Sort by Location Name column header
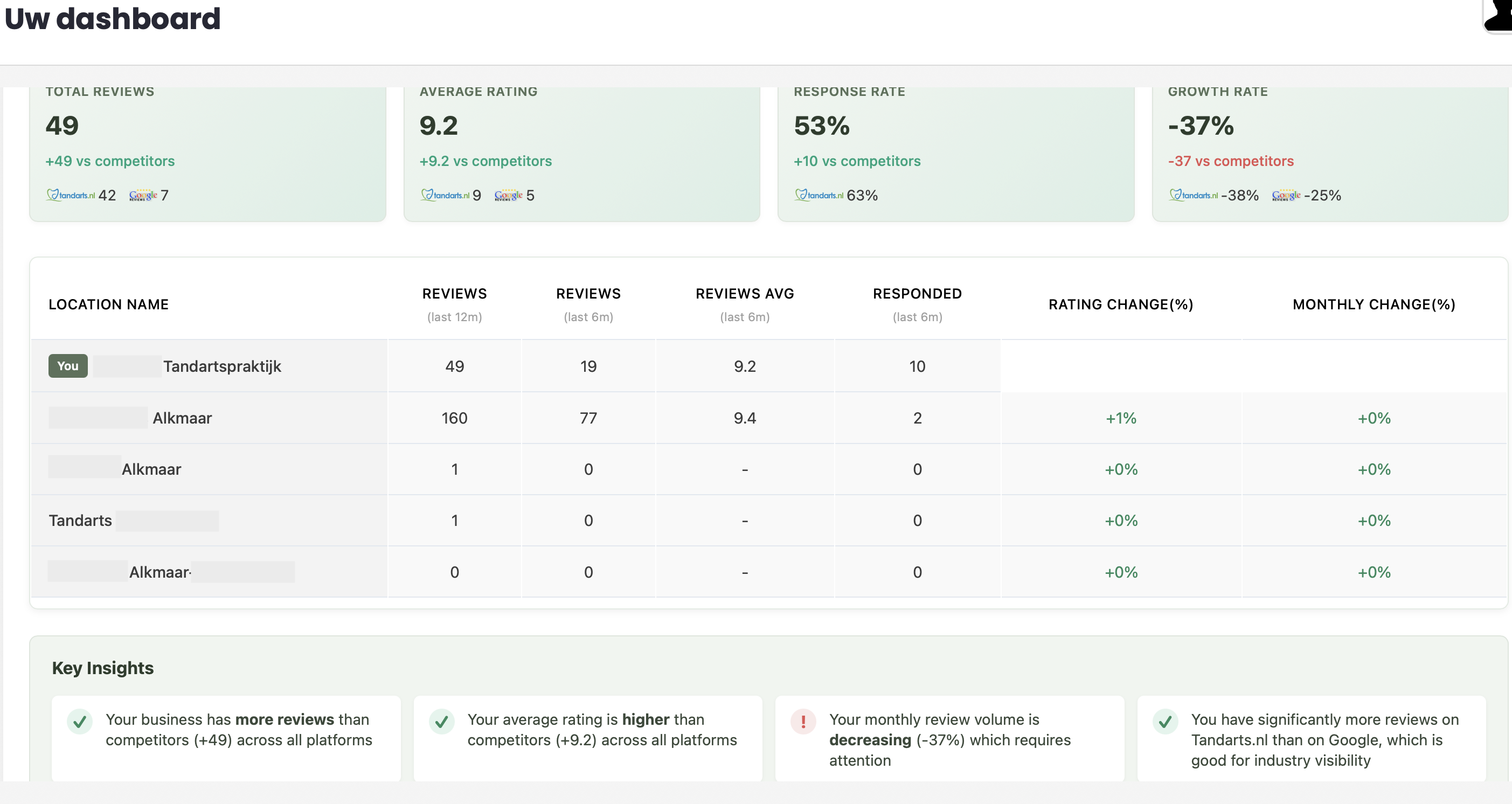1512x804 pixels. (109, 304)
